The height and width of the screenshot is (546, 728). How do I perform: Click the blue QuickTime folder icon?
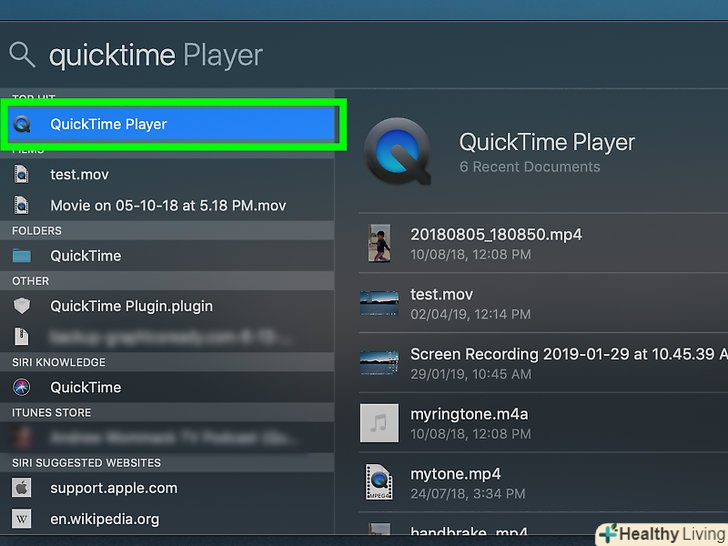22,256
